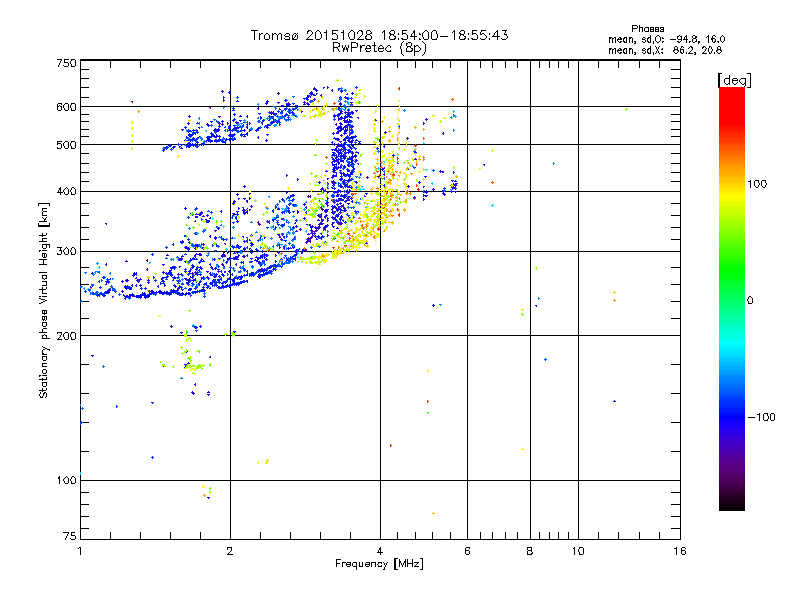
Task: Click the 200 tick label on the y-axis
Action: (x=66, y=336)
